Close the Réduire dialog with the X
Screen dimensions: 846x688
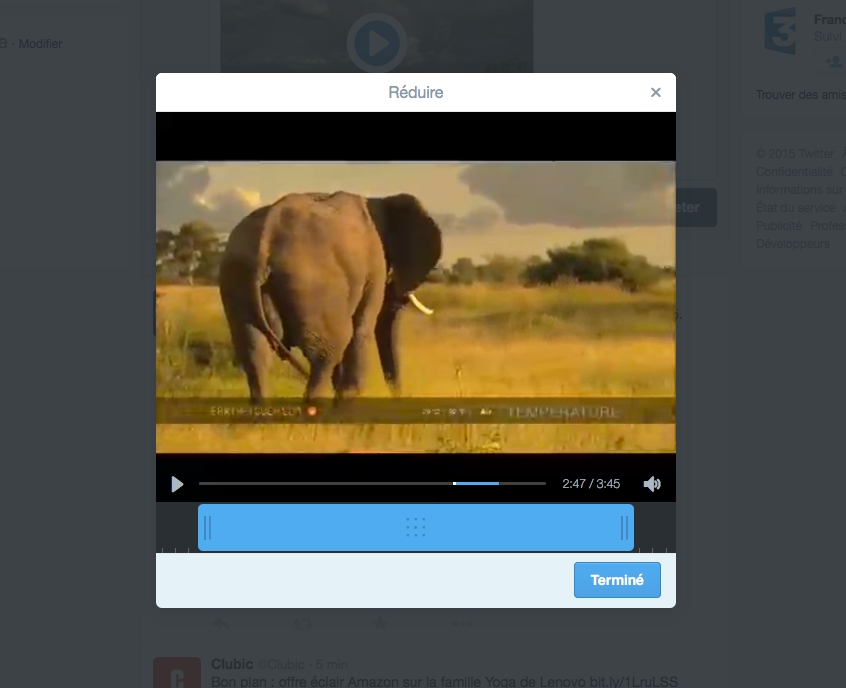656,92
